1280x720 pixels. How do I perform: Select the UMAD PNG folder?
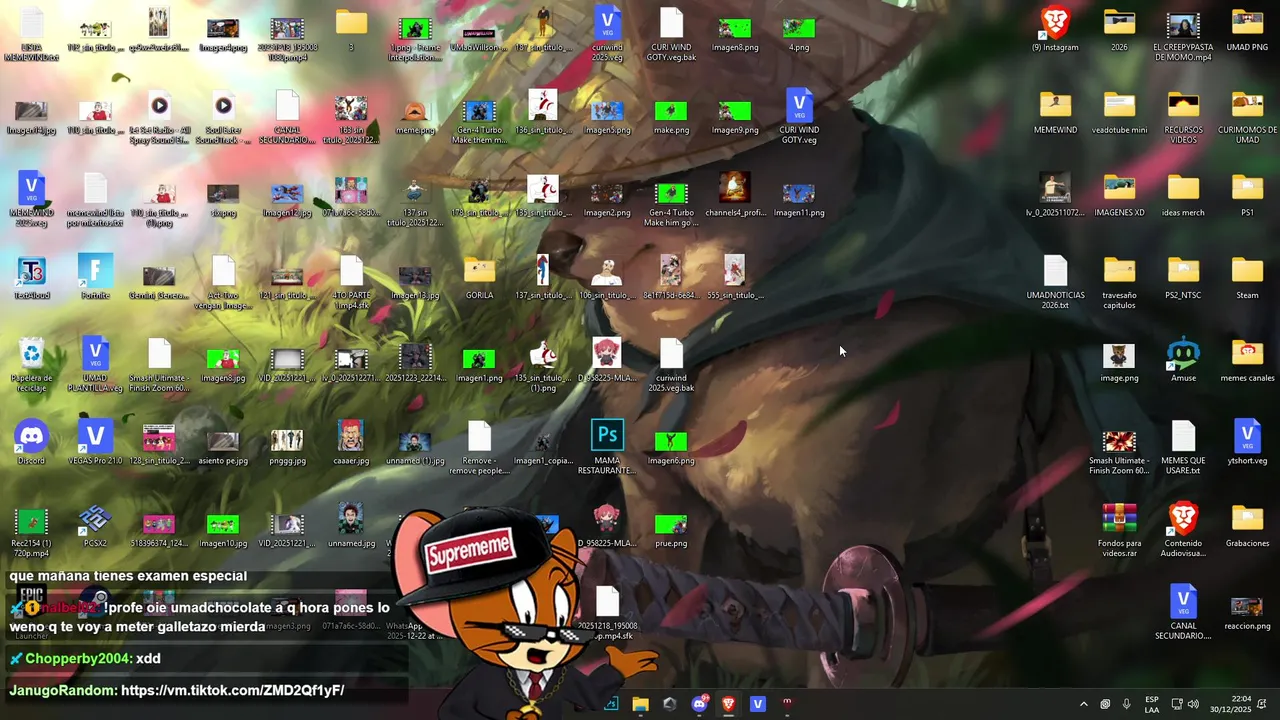(1247, 29)
